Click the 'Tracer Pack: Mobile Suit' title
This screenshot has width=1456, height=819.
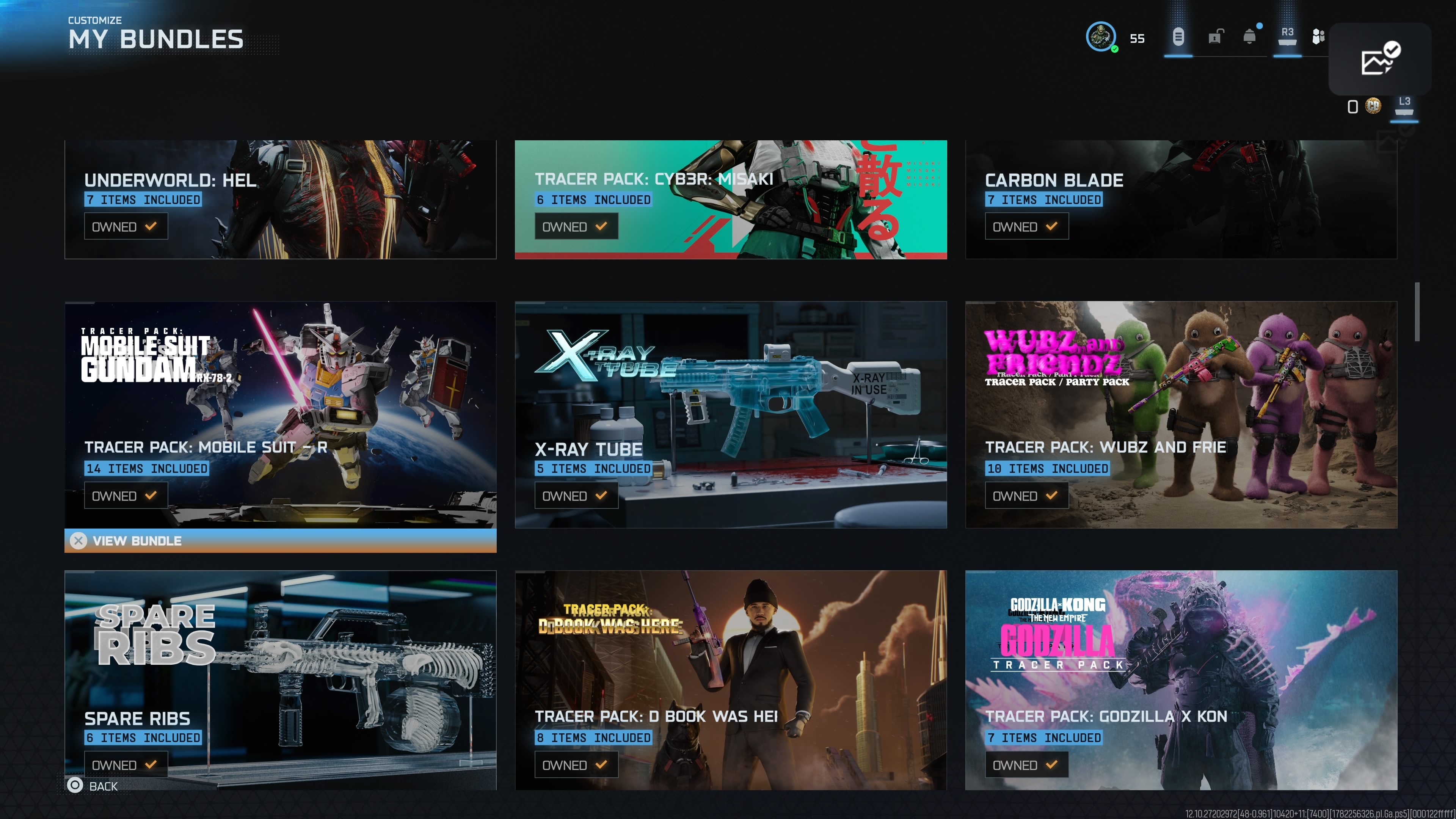[x=206, y=447]
